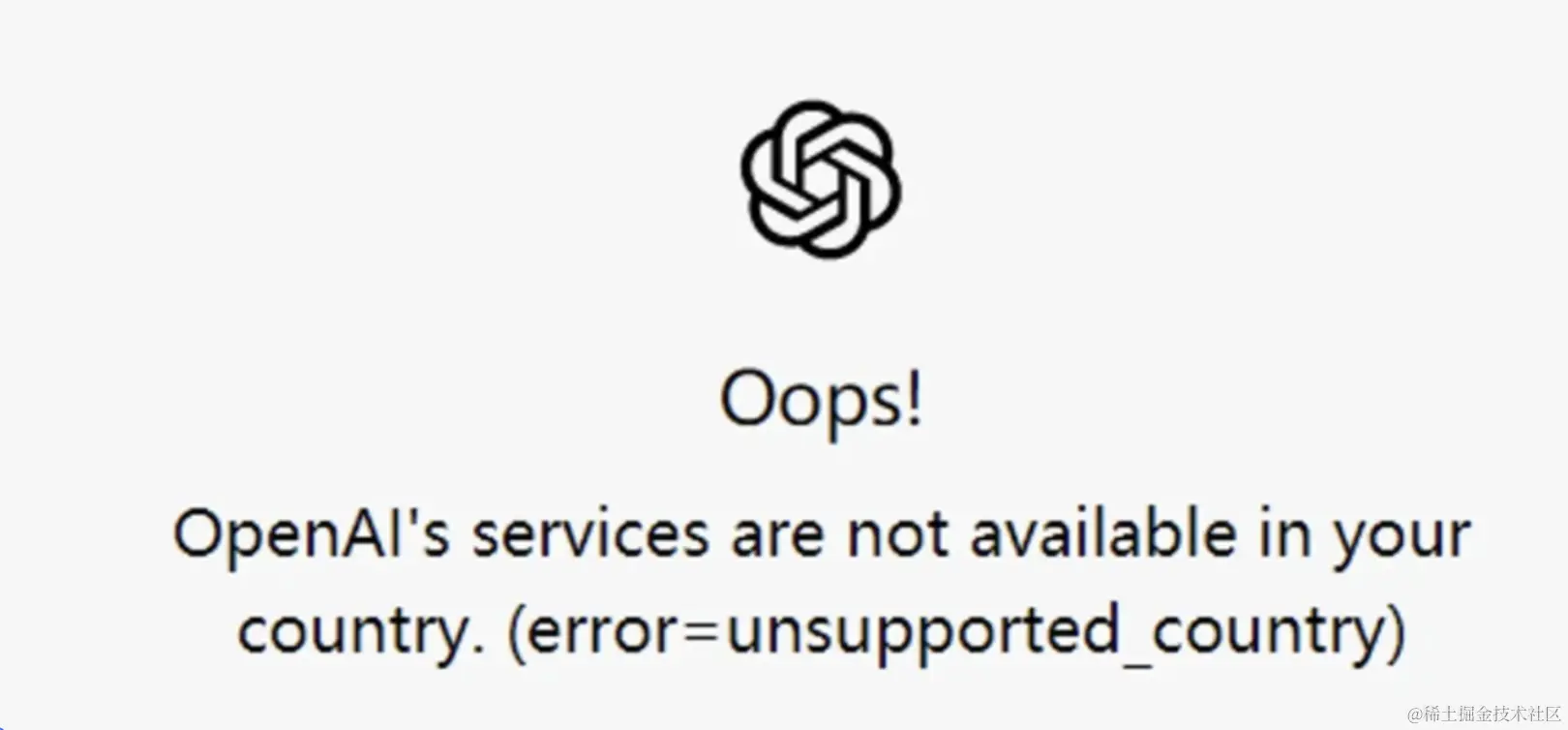
Task: Click the "error=unsupported_country" code text
Action: pos(956,634)
